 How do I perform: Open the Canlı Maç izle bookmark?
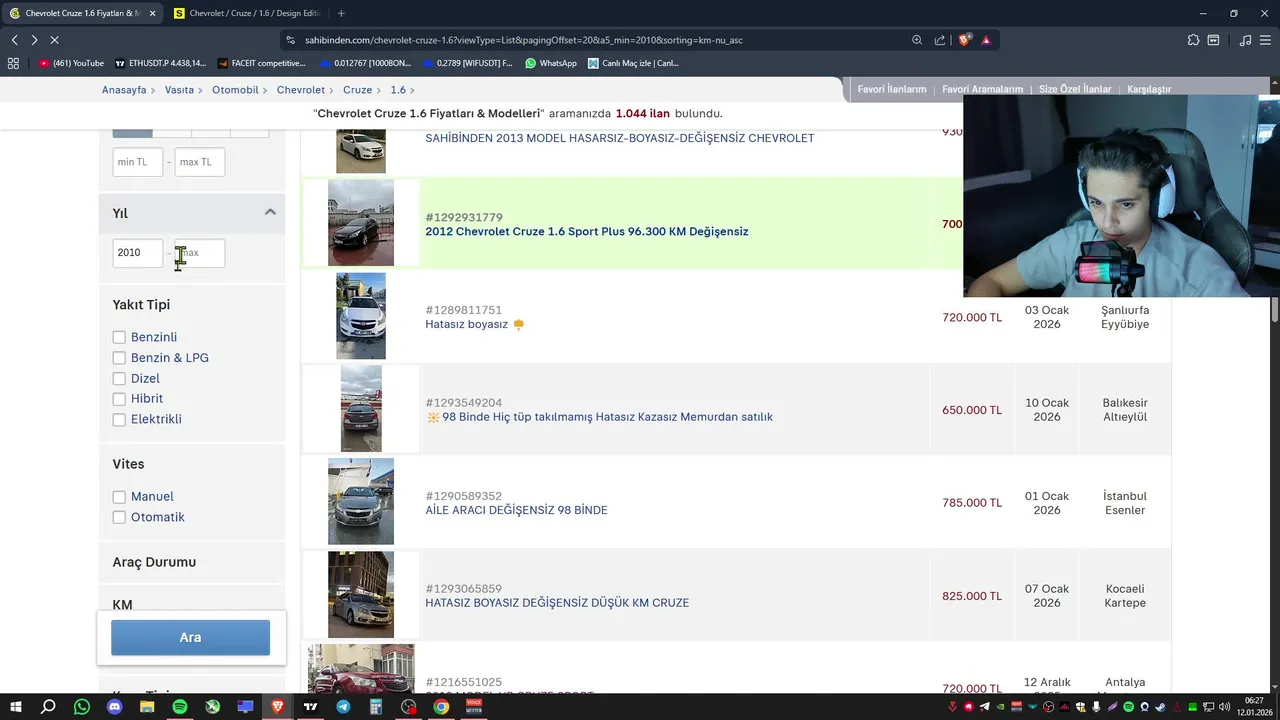(x=634, y=63)
